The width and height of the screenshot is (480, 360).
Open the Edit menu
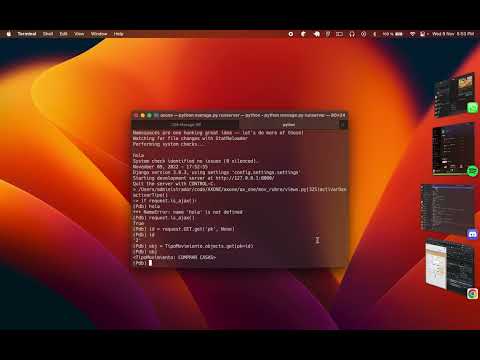pyautogui.click(x=63, y=34)
